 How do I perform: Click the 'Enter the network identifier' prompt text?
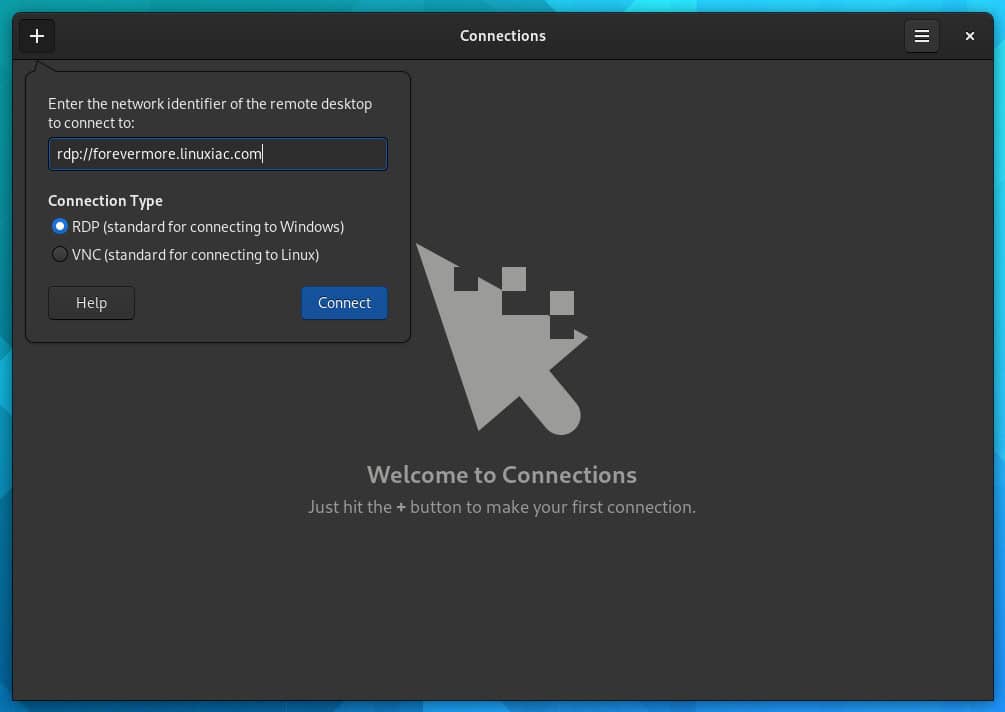click(x=210, y=113)
